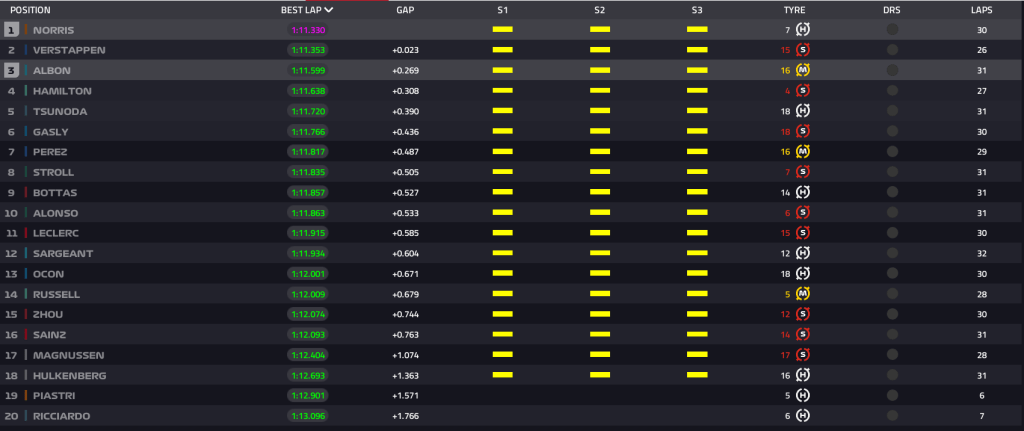Click Norris's hard tyre icon

803,29
